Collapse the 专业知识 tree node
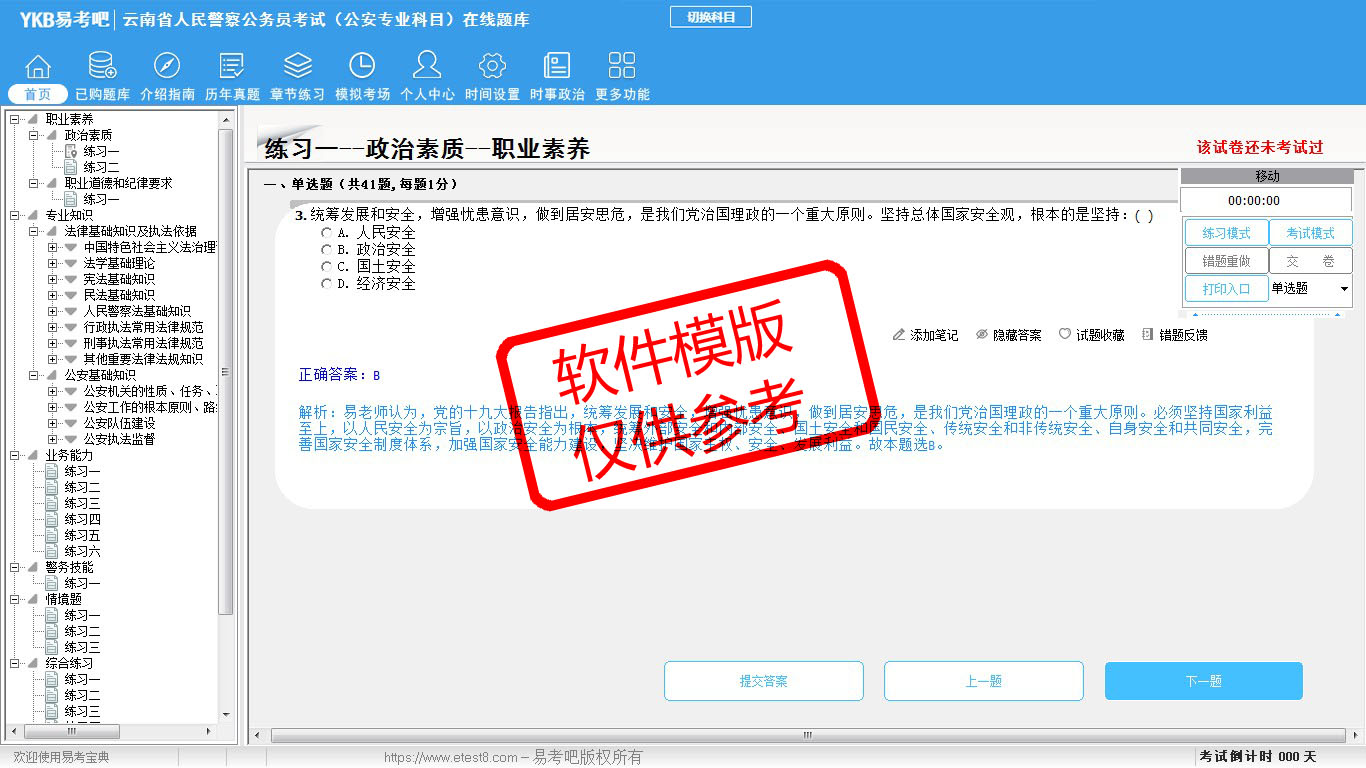 pyautogui.click(x=14, y=215)
